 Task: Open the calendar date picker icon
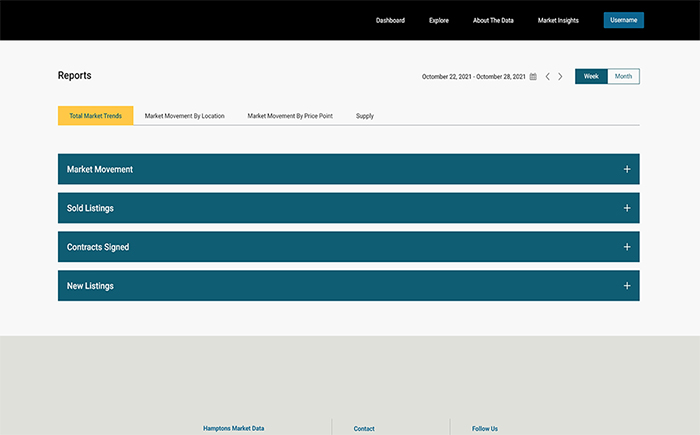pos(533,76)
